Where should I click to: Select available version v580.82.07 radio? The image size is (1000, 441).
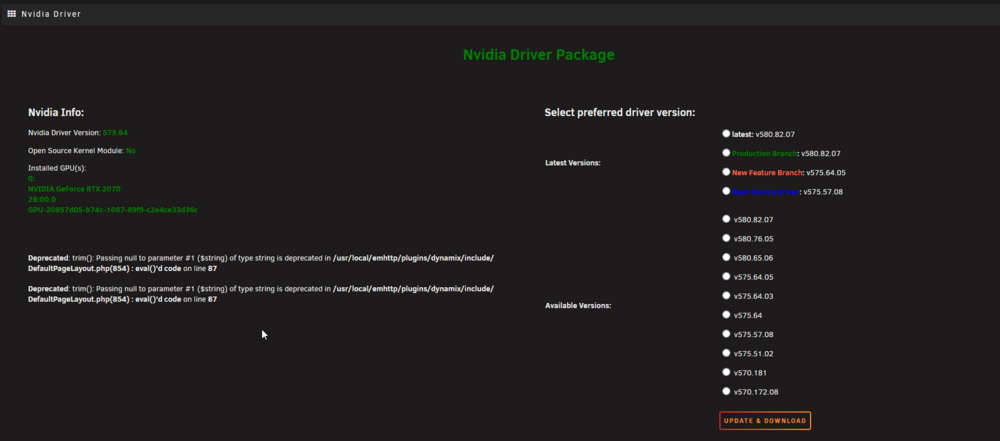point(726,219)
